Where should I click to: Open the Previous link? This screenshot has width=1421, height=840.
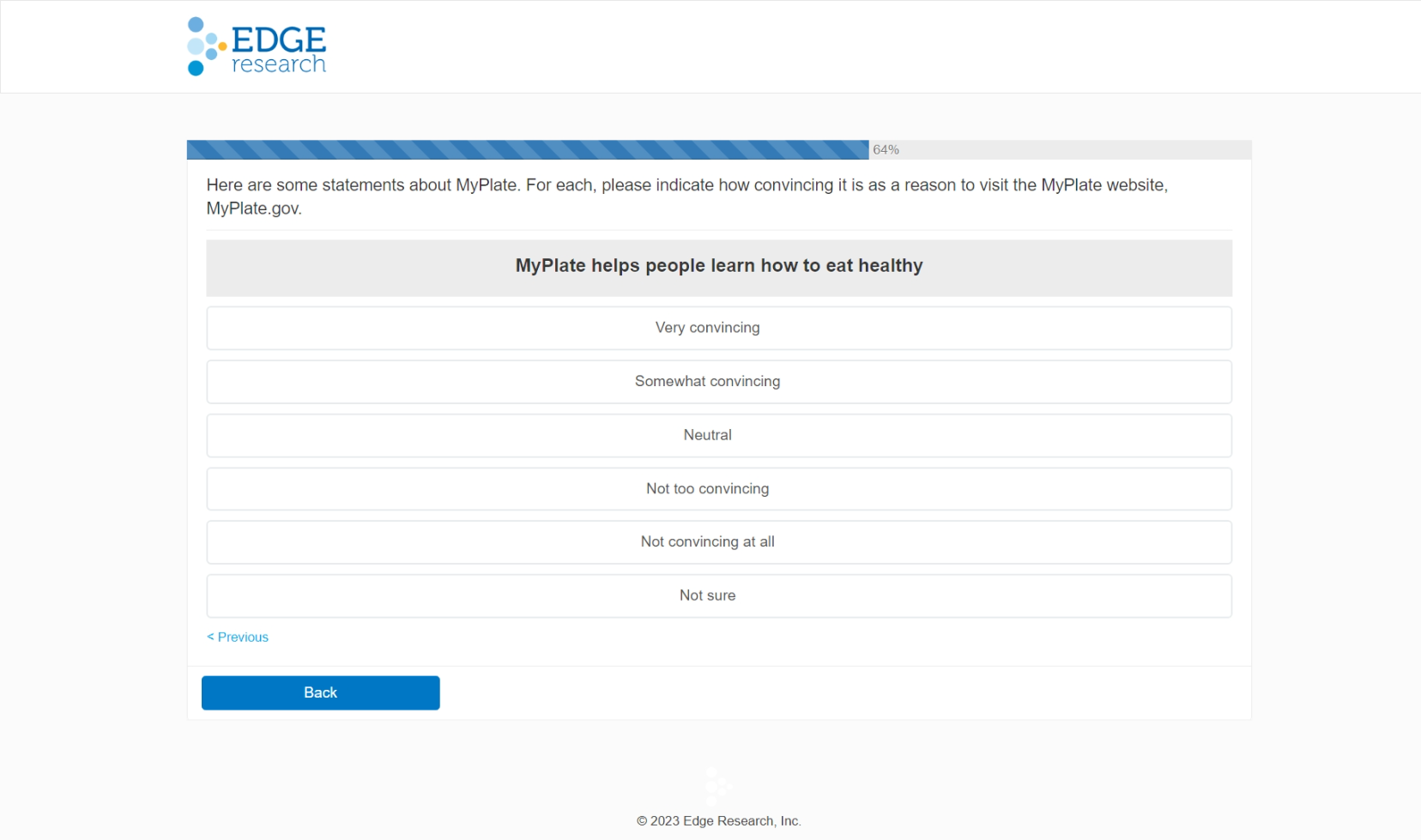pos(238,637)
